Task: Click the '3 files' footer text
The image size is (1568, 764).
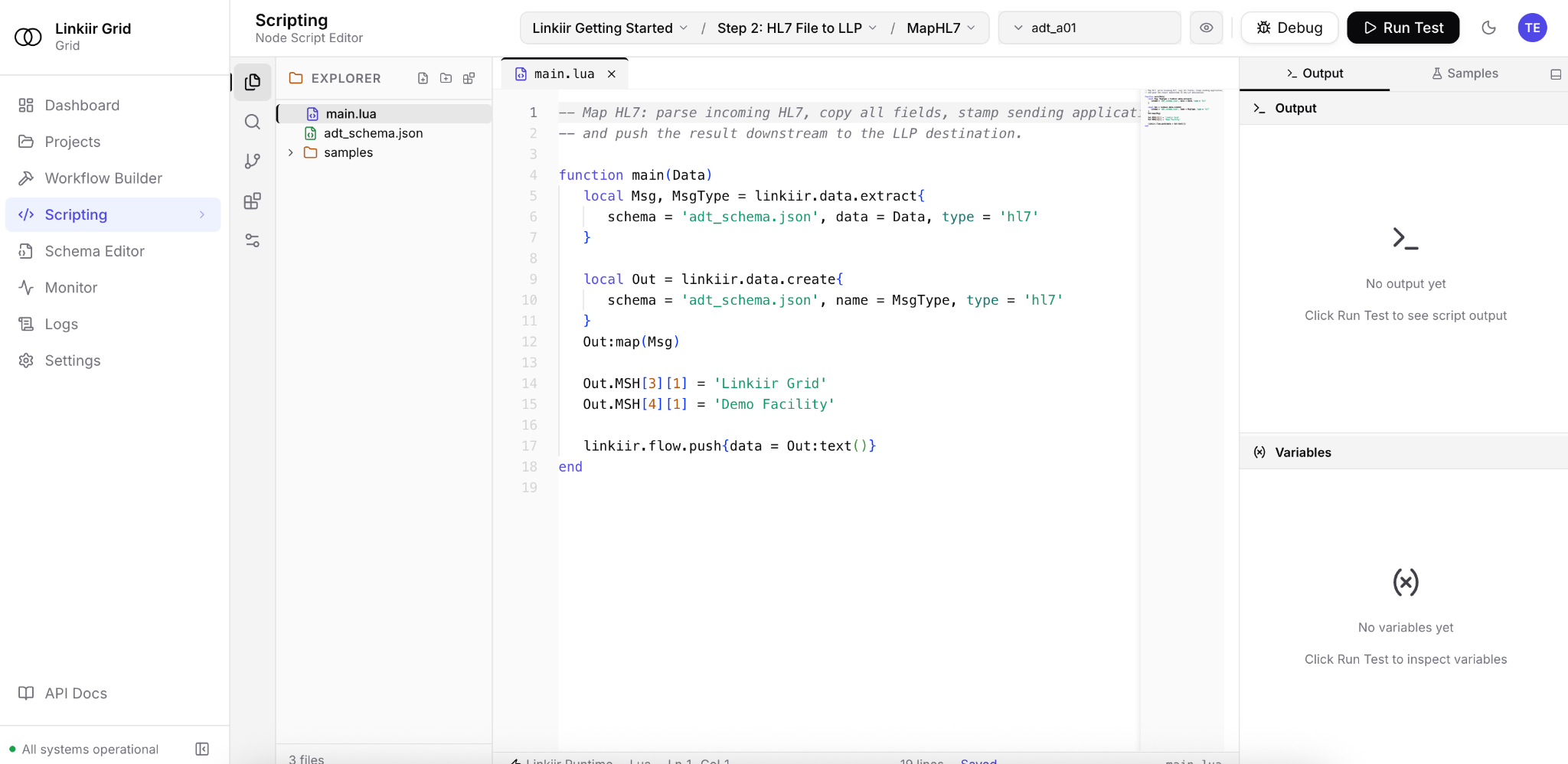Action: tap(306, 759)
